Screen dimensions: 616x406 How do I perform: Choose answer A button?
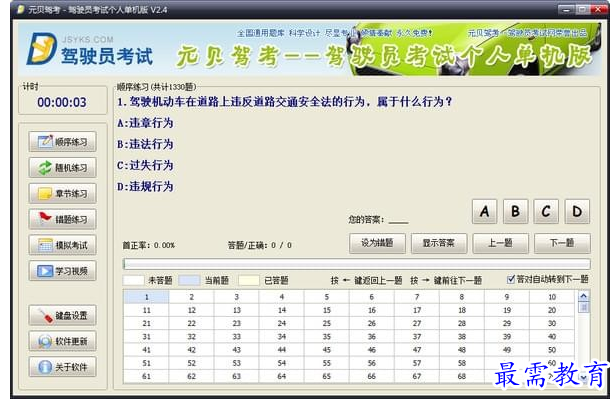coord(484,211)
